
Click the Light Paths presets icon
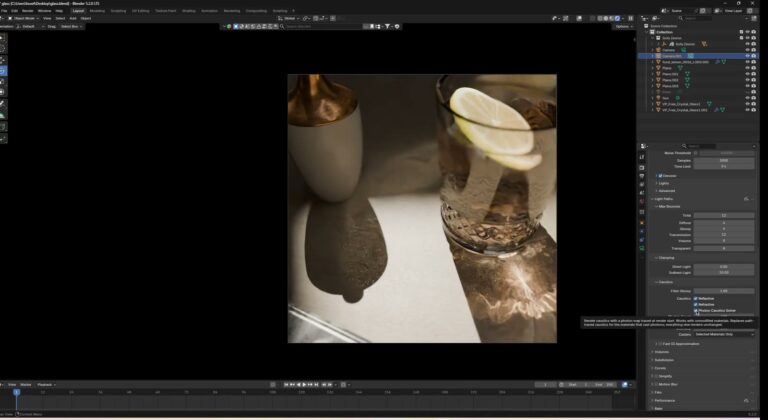(x=746, y=199)
